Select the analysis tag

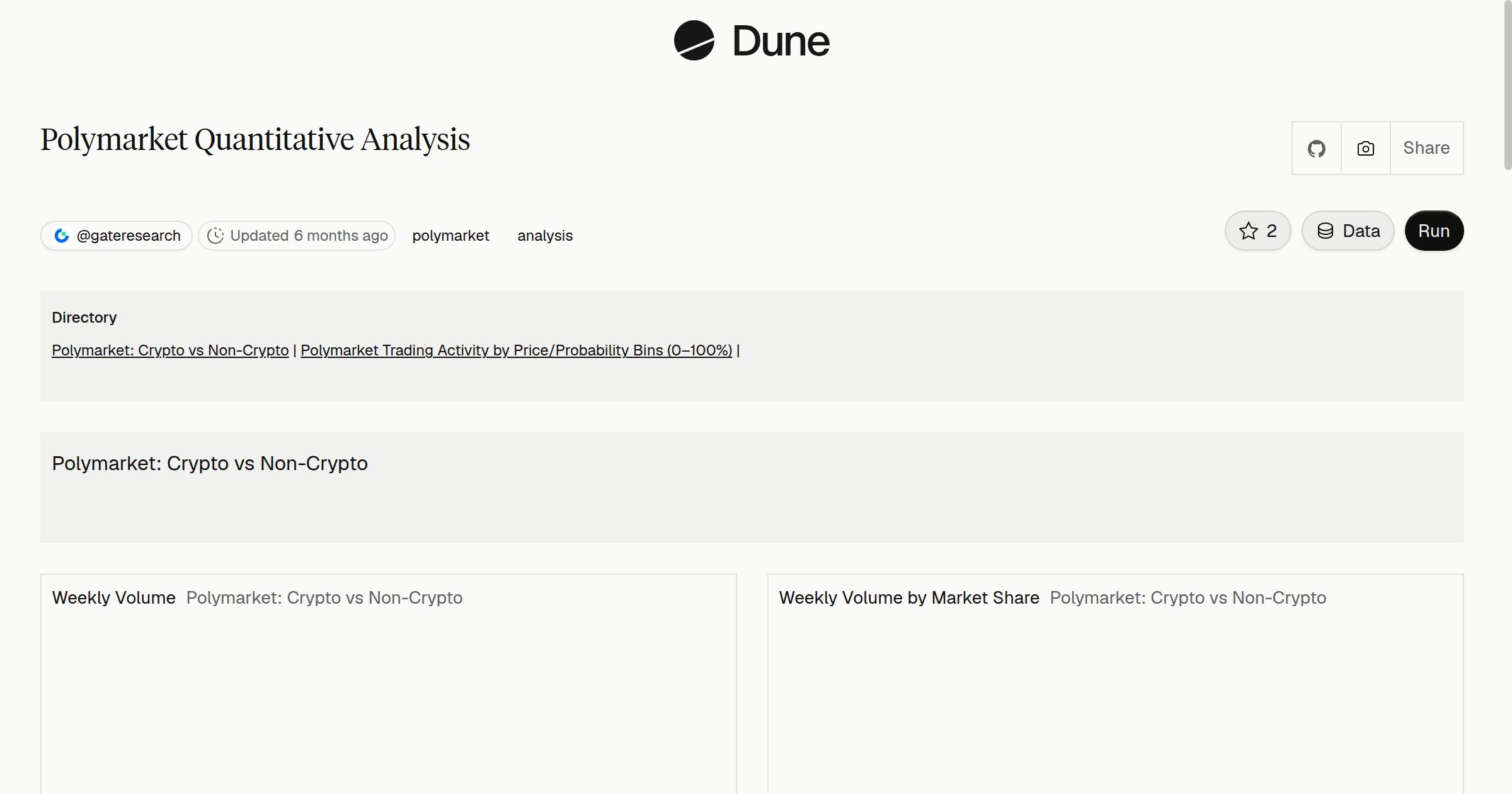545,236
